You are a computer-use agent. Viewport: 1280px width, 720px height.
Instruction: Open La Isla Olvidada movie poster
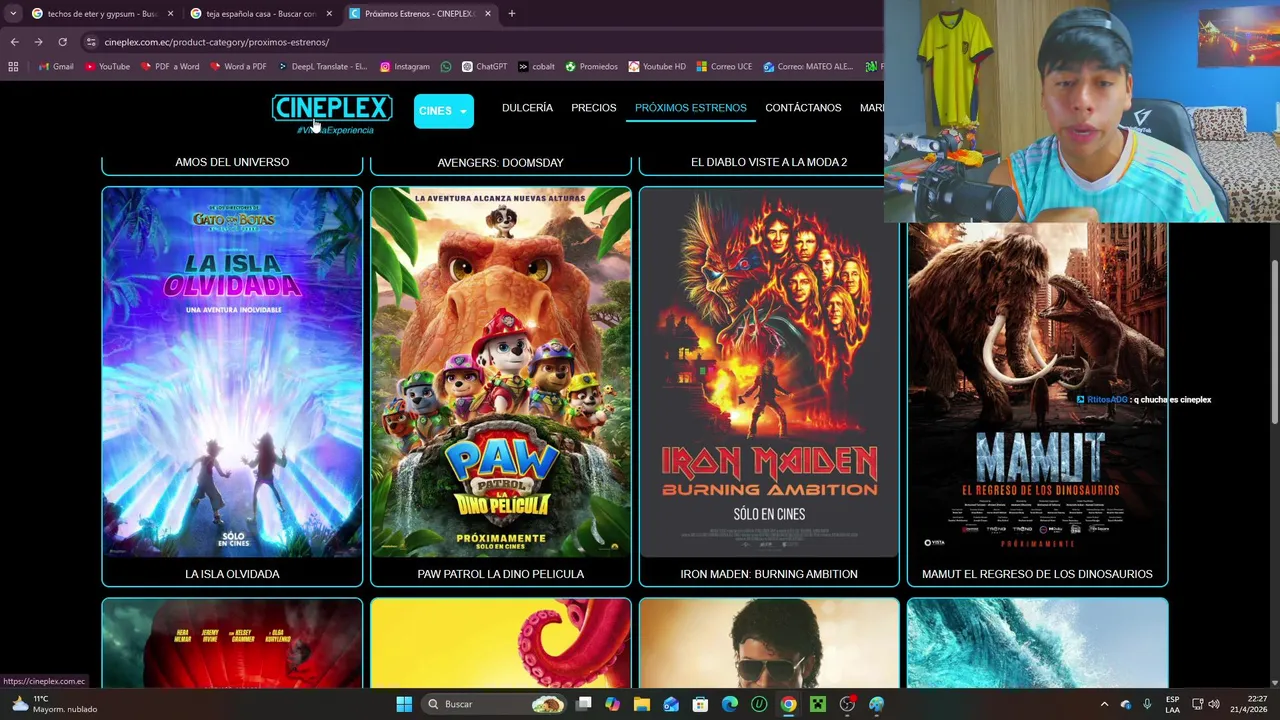[232, 372]
